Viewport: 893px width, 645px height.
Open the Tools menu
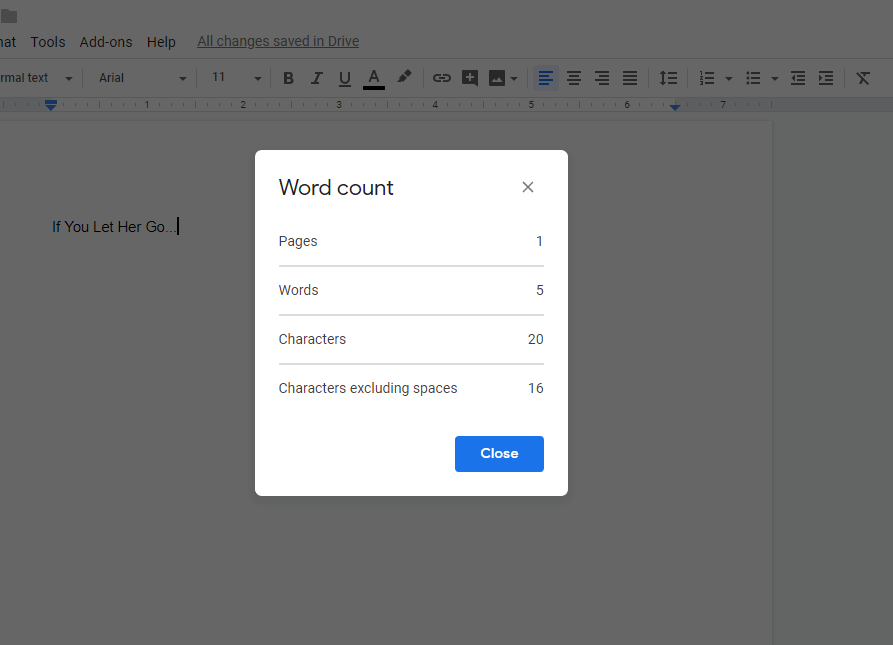47,42
